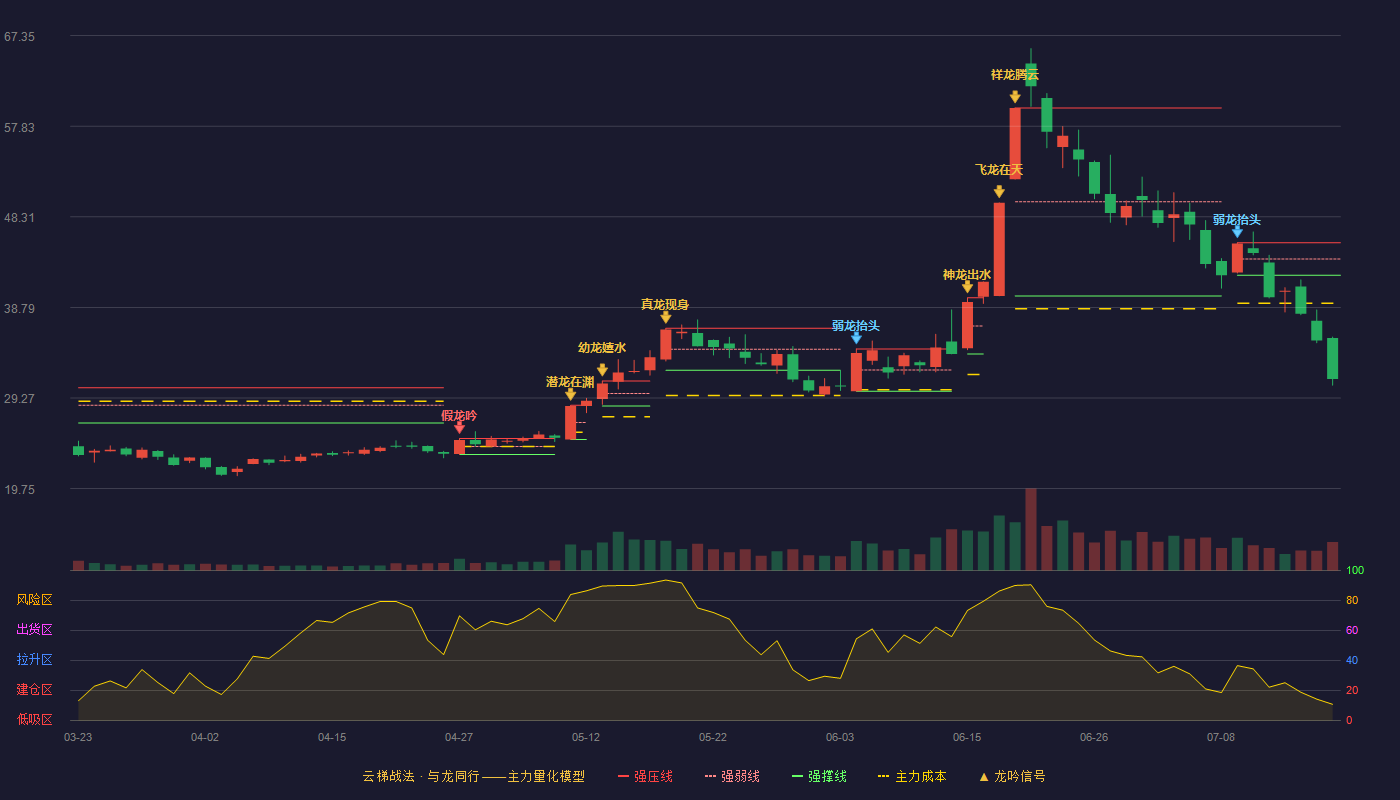This screenshot has height=800, width=1400.
Task: Click the 05-22 date label
Action: [713, 737]
